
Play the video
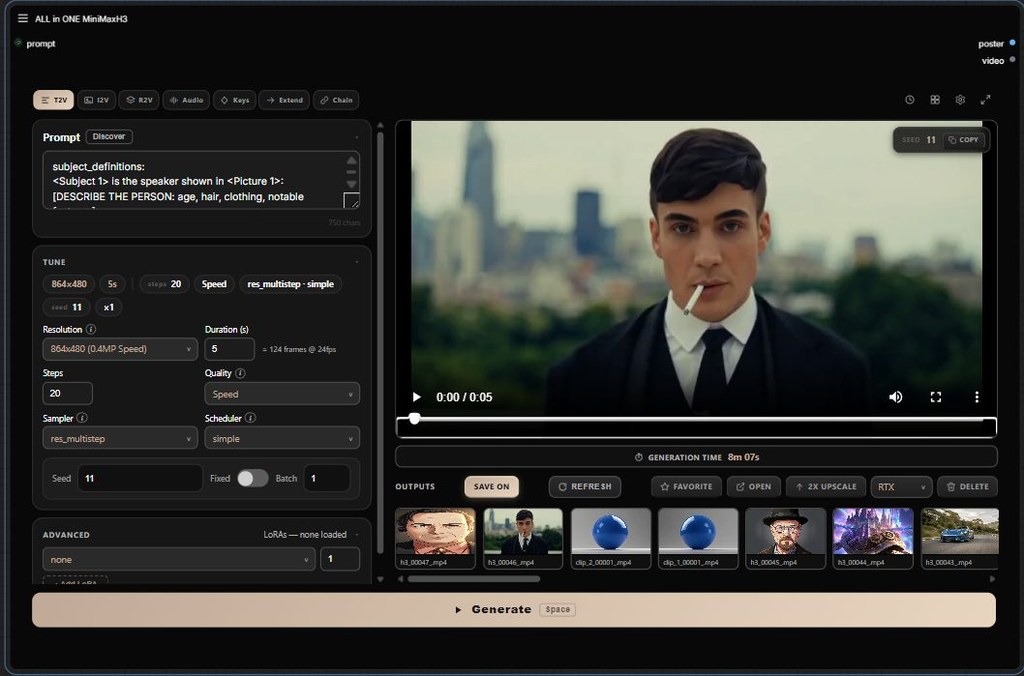pyautogui.click(x=417, y=397)
